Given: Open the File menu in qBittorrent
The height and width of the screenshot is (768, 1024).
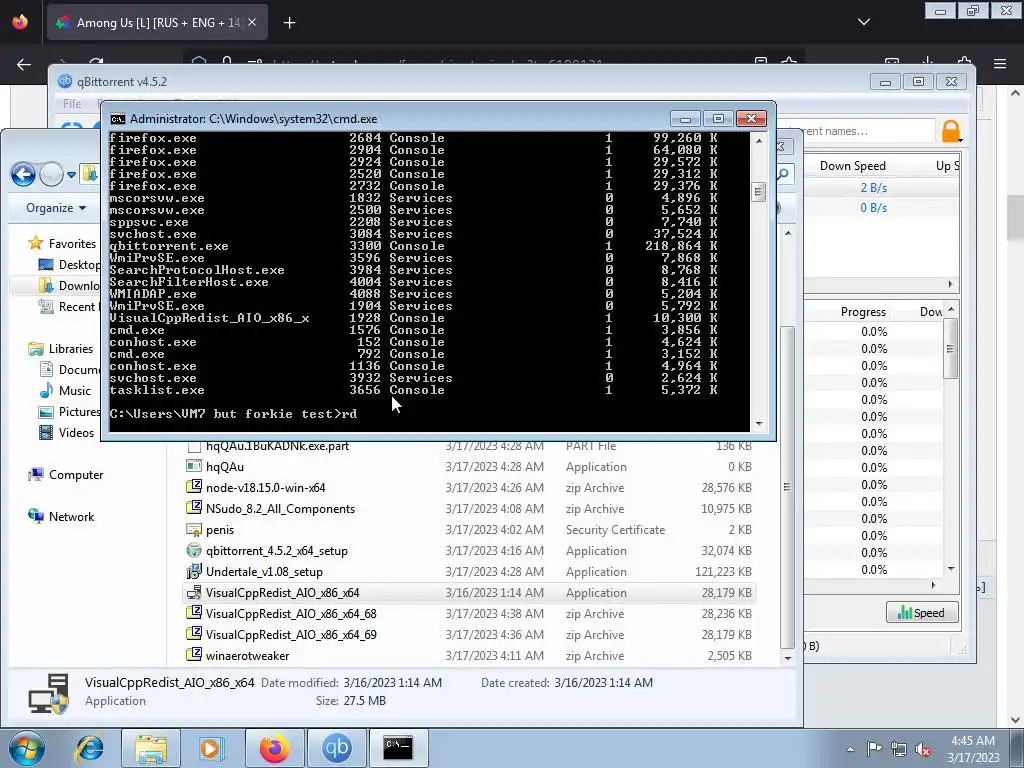Looking at the screenshot, I should tap(72, 103).
